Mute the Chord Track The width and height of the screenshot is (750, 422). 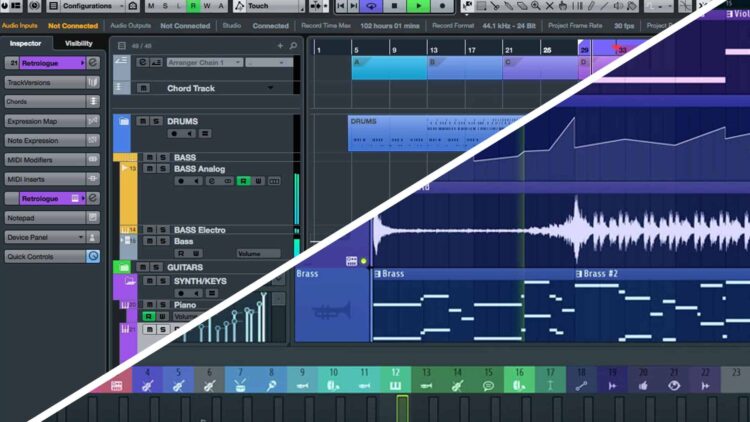pos(143,88)
